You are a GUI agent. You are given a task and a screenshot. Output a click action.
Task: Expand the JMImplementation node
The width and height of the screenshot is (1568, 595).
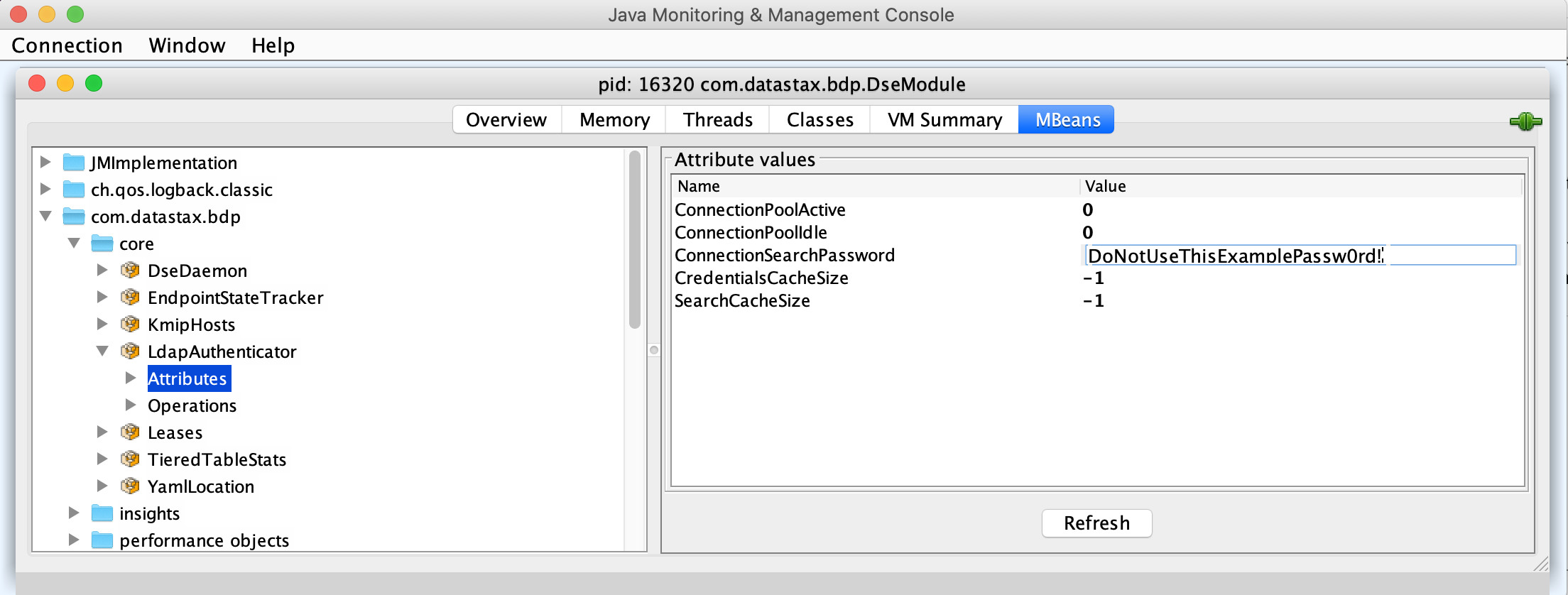tap(45, 162)
